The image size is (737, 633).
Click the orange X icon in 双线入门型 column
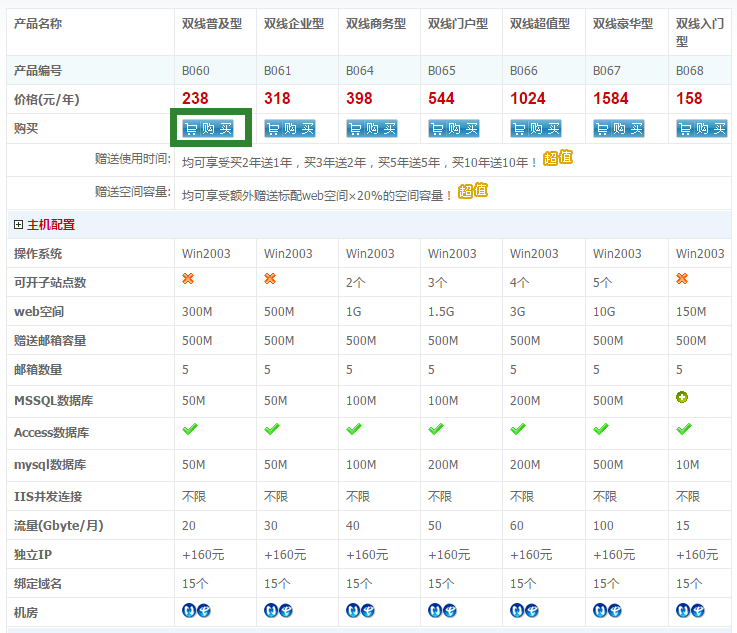click(682, 280)
